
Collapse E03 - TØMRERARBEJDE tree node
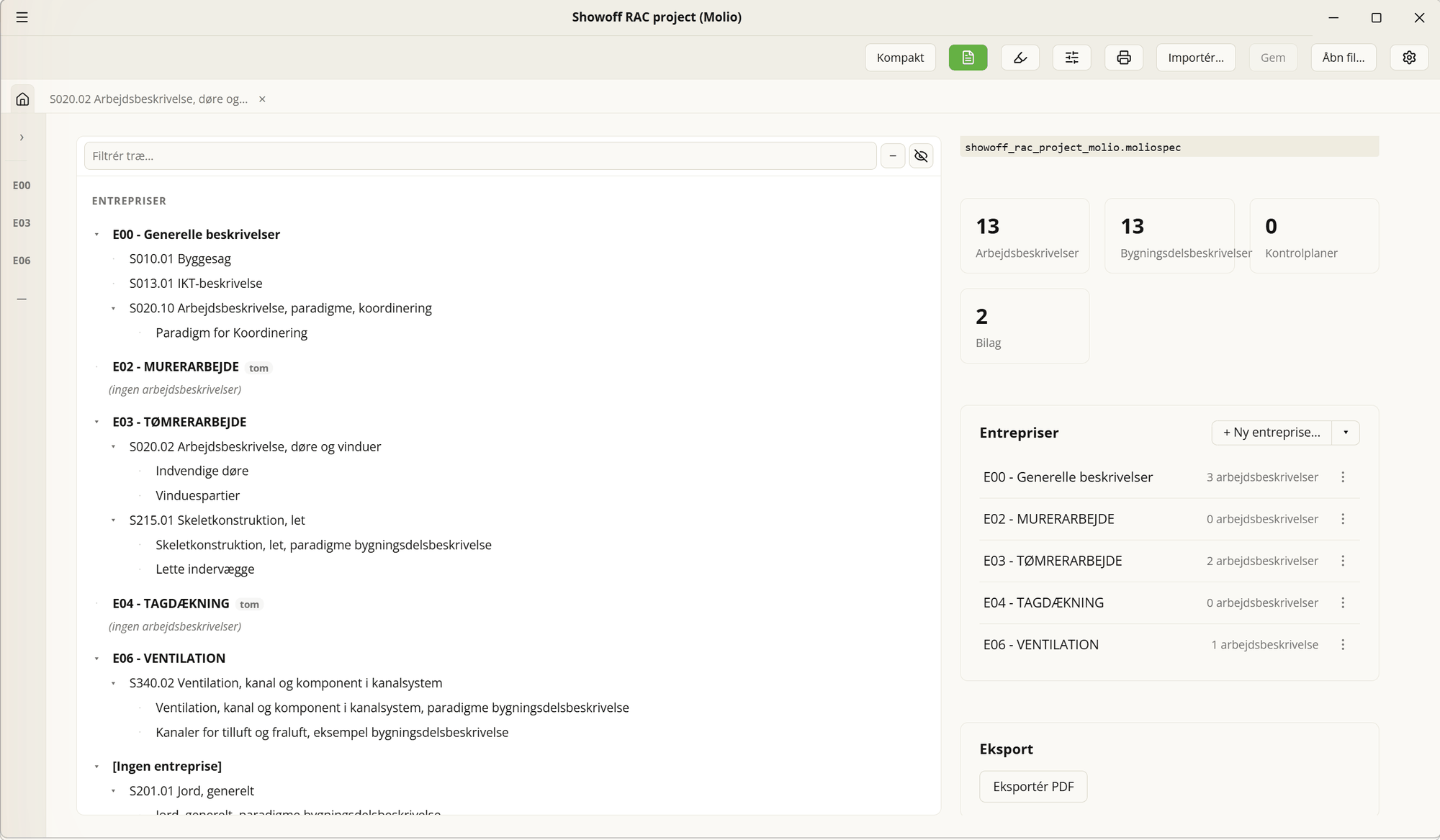coord(96,422)
